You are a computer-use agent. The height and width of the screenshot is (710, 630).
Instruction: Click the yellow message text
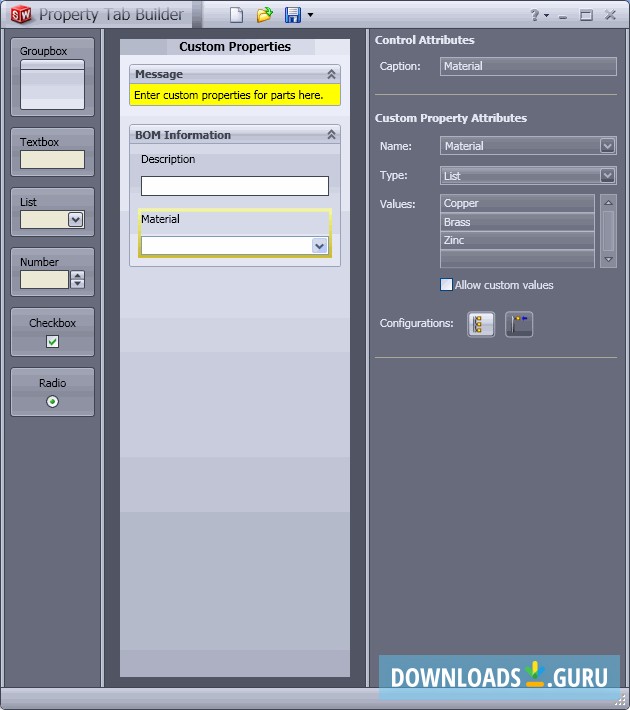pyautogui.click(x=229, y=95)
